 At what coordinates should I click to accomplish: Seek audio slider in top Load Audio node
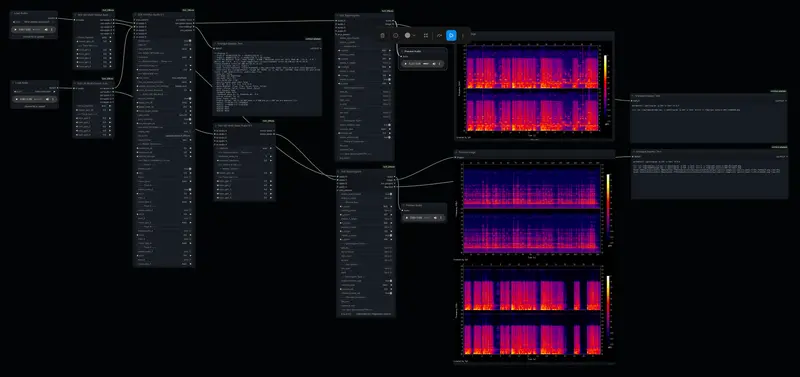point(37,30)
